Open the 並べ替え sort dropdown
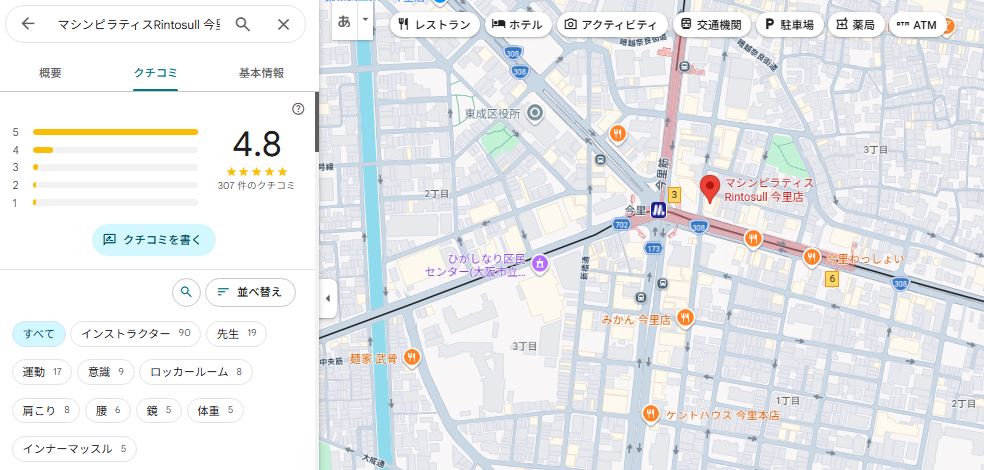This screenshot has height=470, width=984. coord(250,292)
